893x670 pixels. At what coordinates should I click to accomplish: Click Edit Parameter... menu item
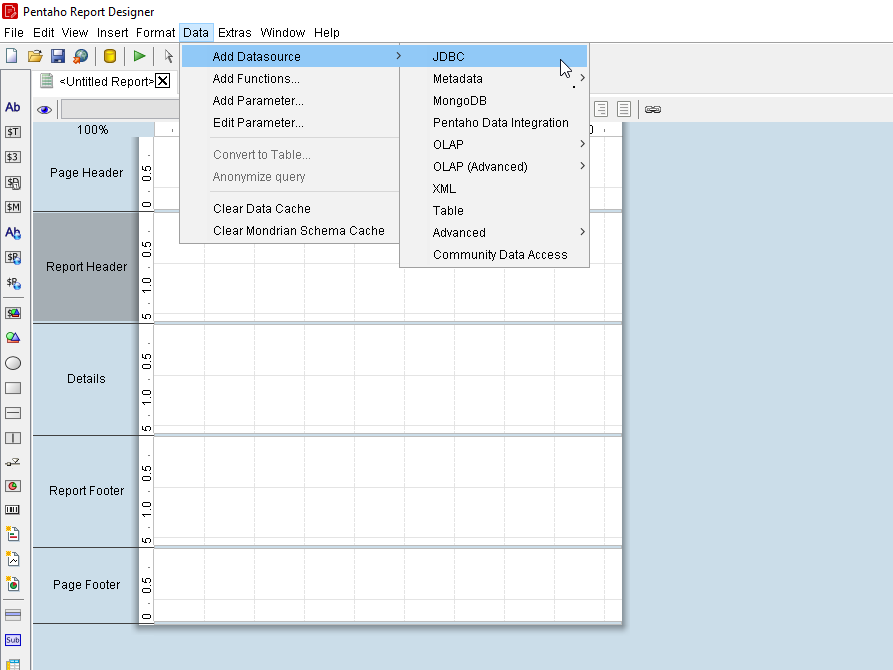pos(291,122)
